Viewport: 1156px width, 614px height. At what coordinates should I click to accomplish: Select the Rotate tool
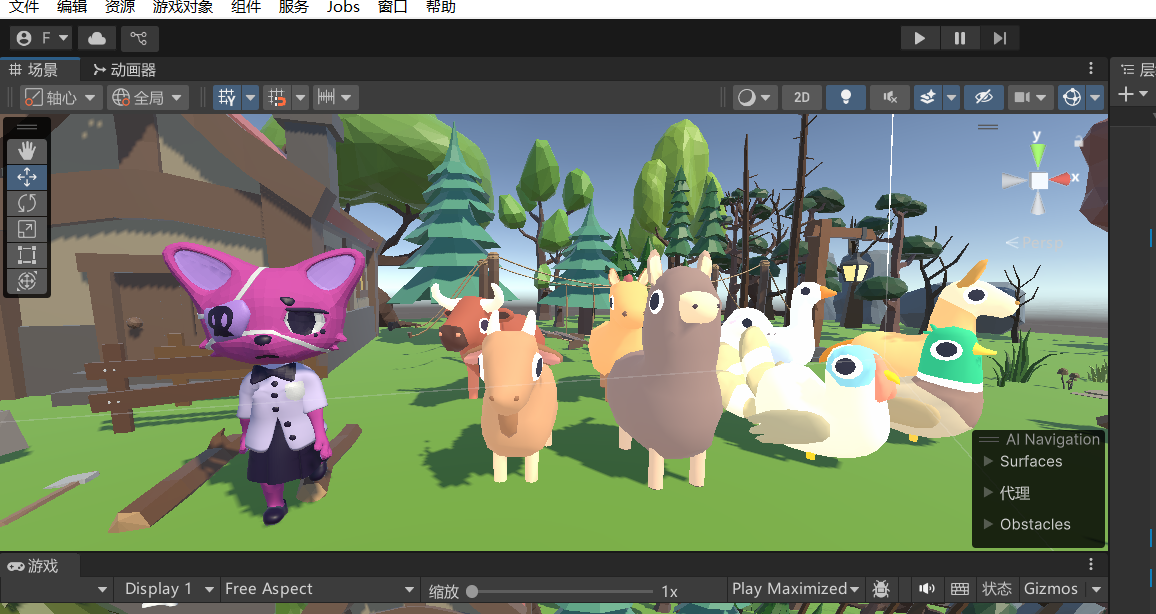click(x=27, y=203)
